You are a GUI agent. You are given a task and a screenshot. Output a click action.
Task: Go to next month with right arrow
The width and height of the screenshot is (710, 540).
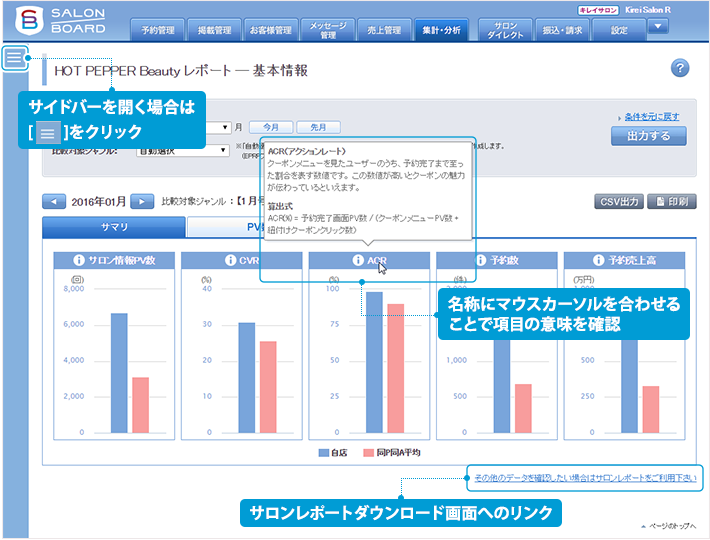pyautogui.click(x=142, y=201)
